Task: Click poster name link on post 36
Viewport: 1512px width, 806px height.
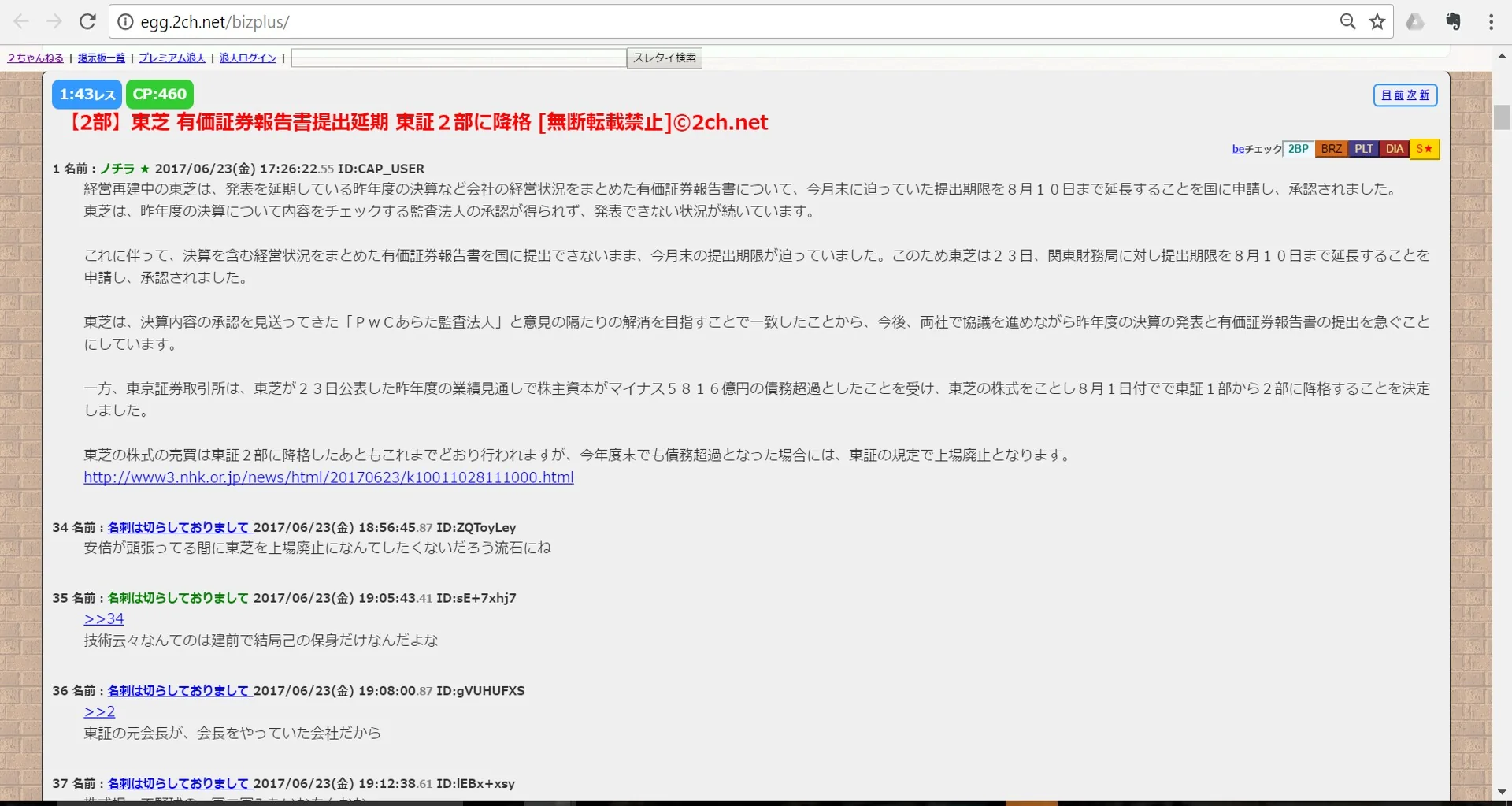Action: [179, 691]
